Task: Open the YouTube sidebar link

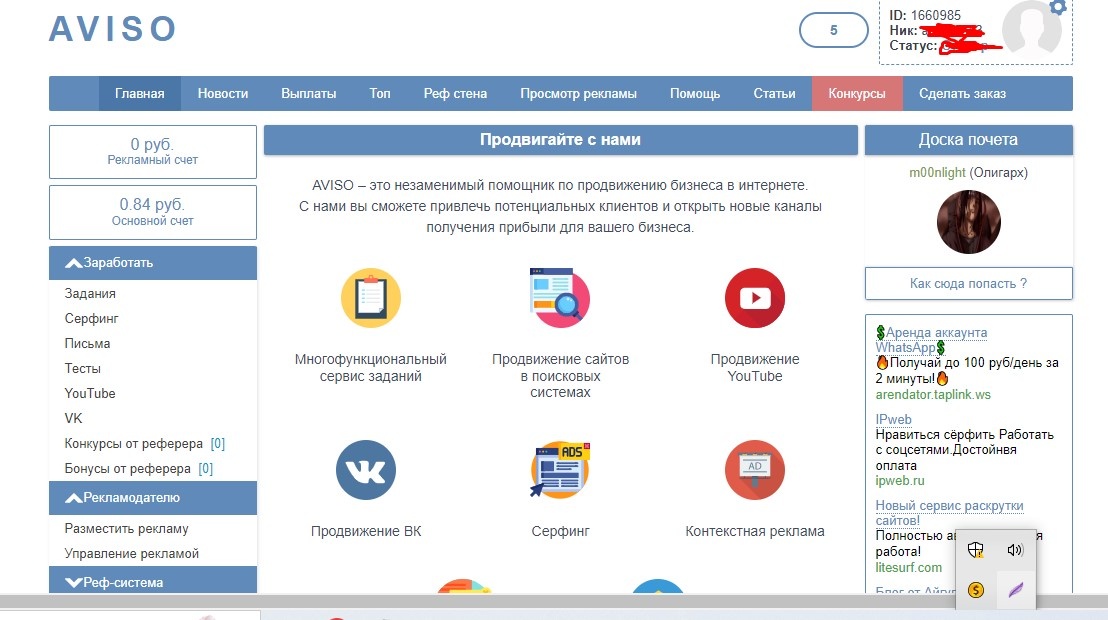Action: (90, 393)
